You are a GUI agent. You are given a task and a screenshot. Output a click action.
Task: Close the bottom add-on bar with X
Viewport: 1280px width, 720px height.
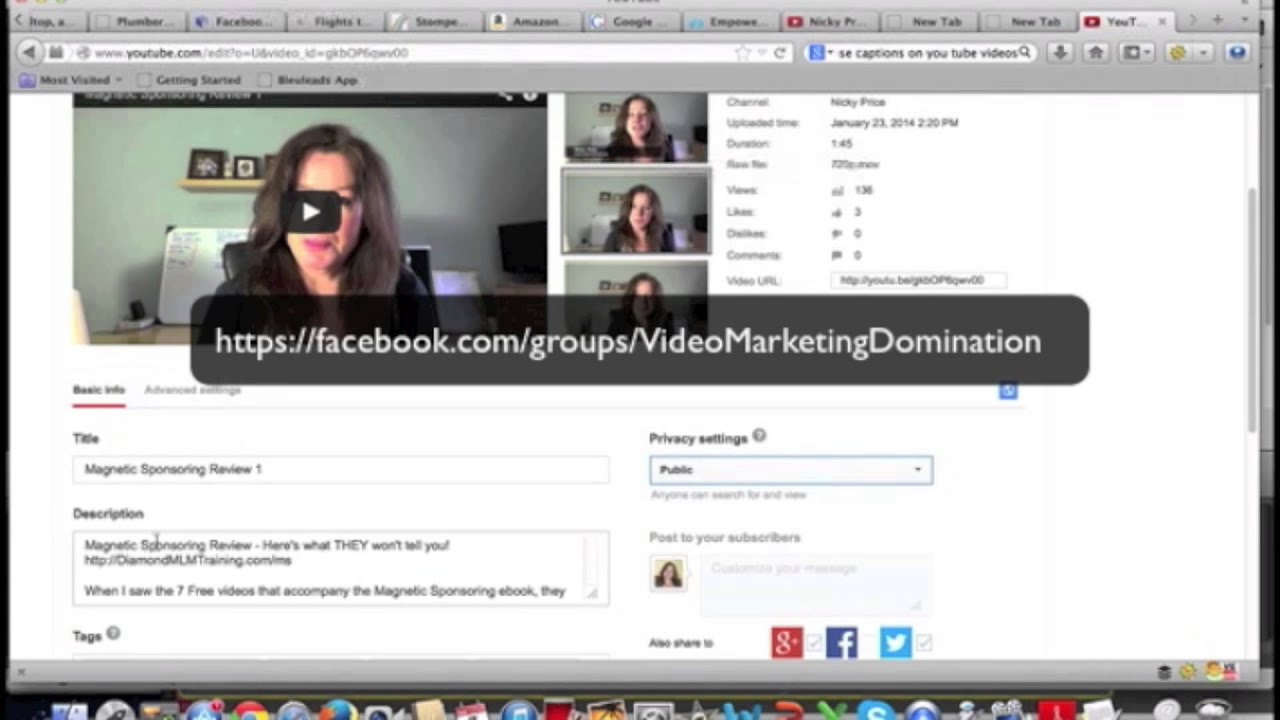click(x=19, y=672)
